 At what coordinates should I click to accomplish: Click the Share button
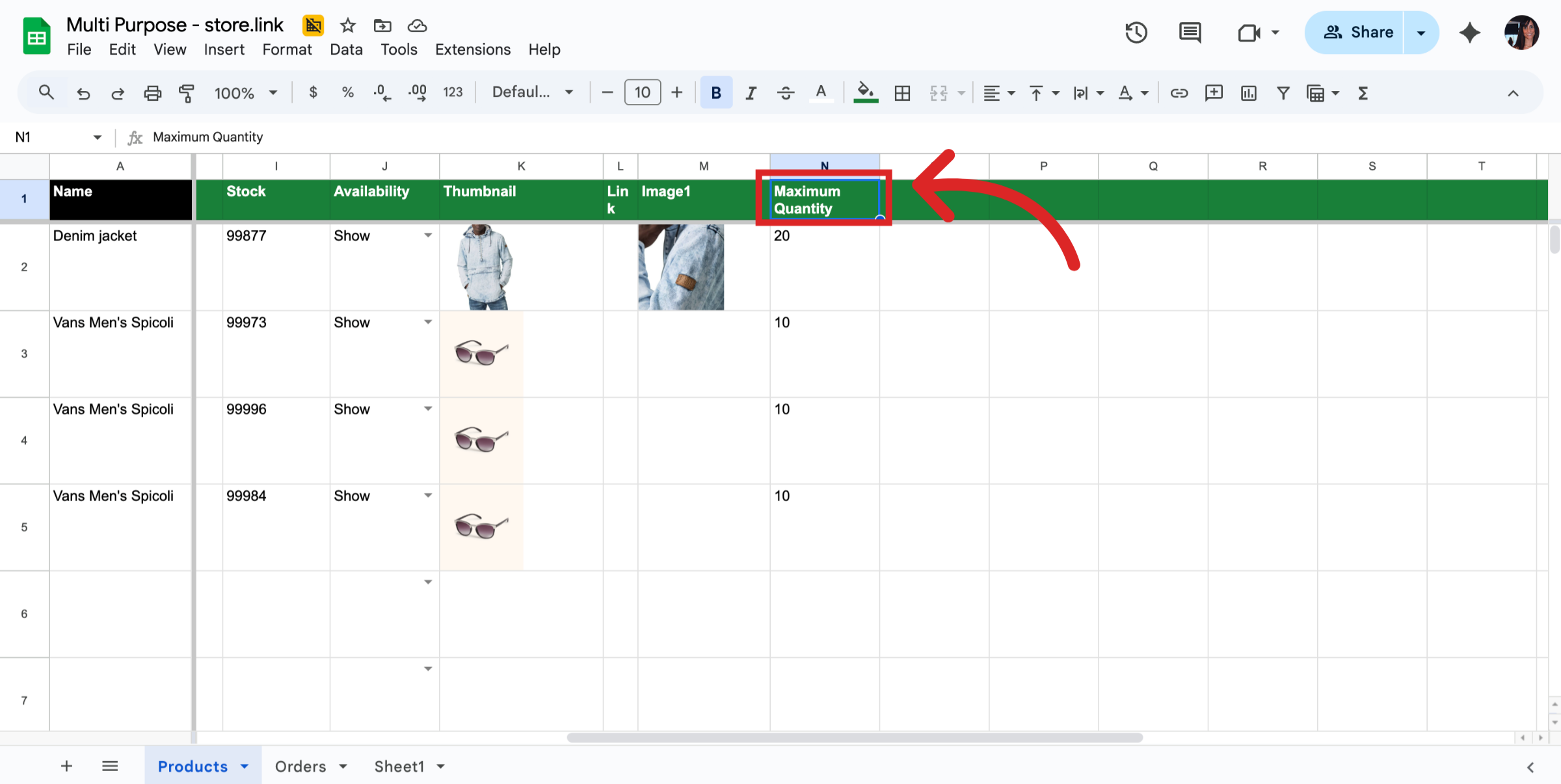(1357, 33)
